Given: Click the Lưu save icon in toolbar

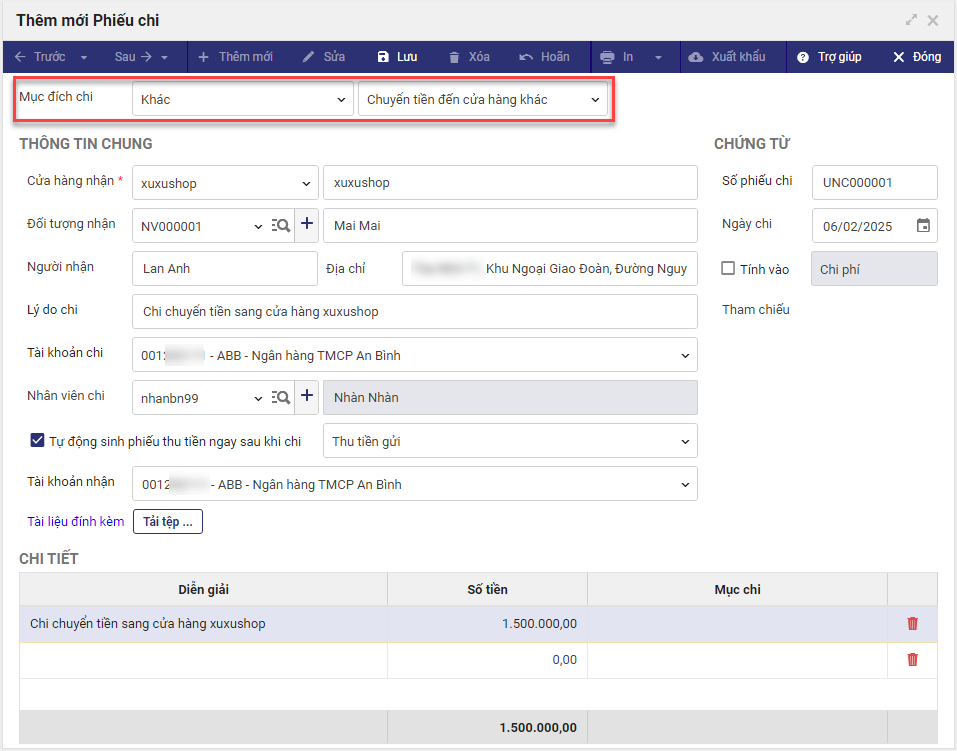Looking at the screenshot, I should 384,57.
